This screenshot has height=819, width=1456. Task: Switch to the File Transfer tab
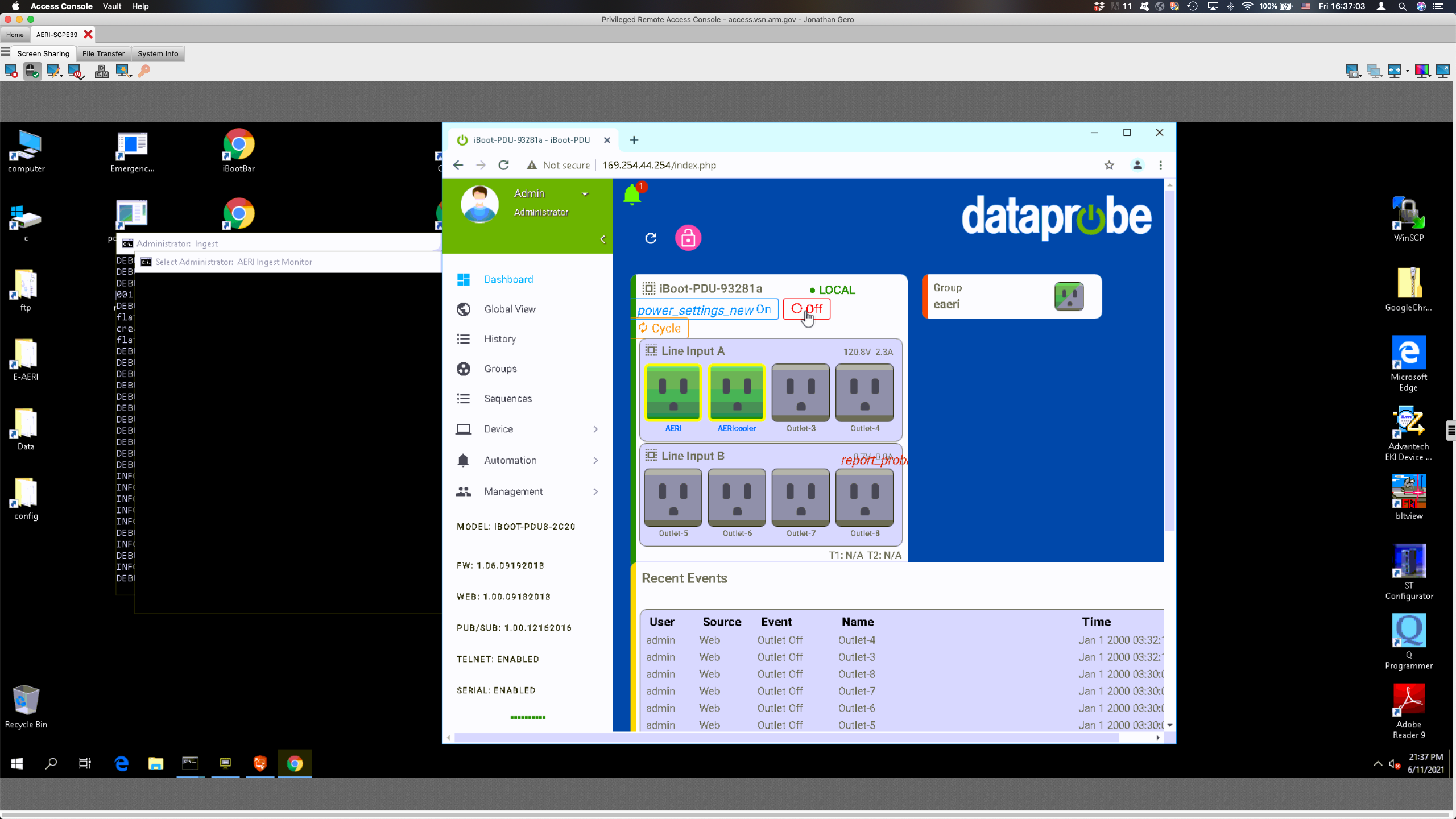point(103,53)
